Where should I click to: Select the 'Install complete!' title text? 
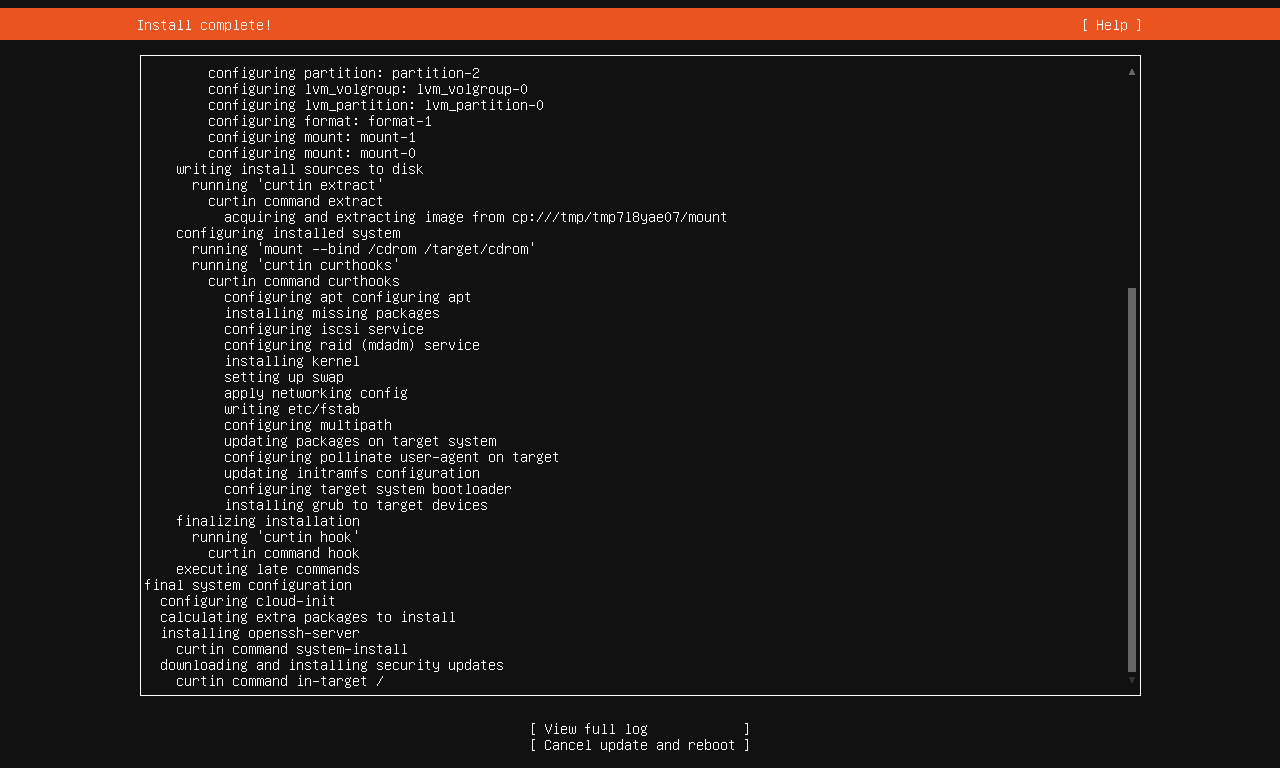click(x=203, y=24)
